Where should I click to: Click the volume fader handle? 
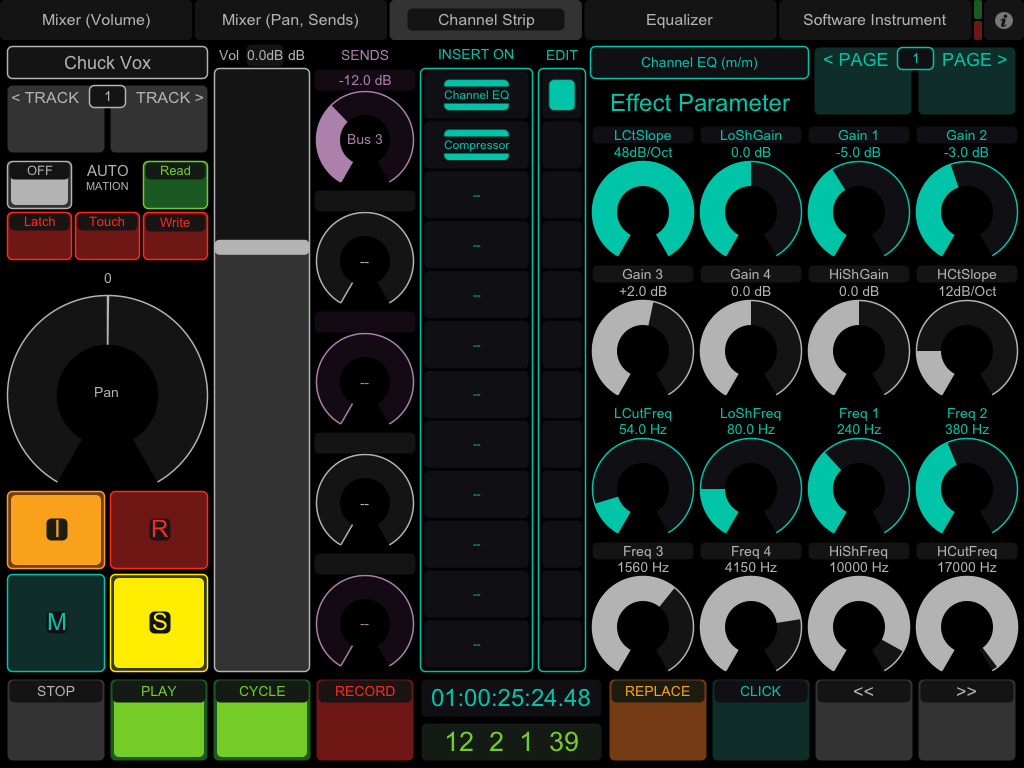coord(262,247)
